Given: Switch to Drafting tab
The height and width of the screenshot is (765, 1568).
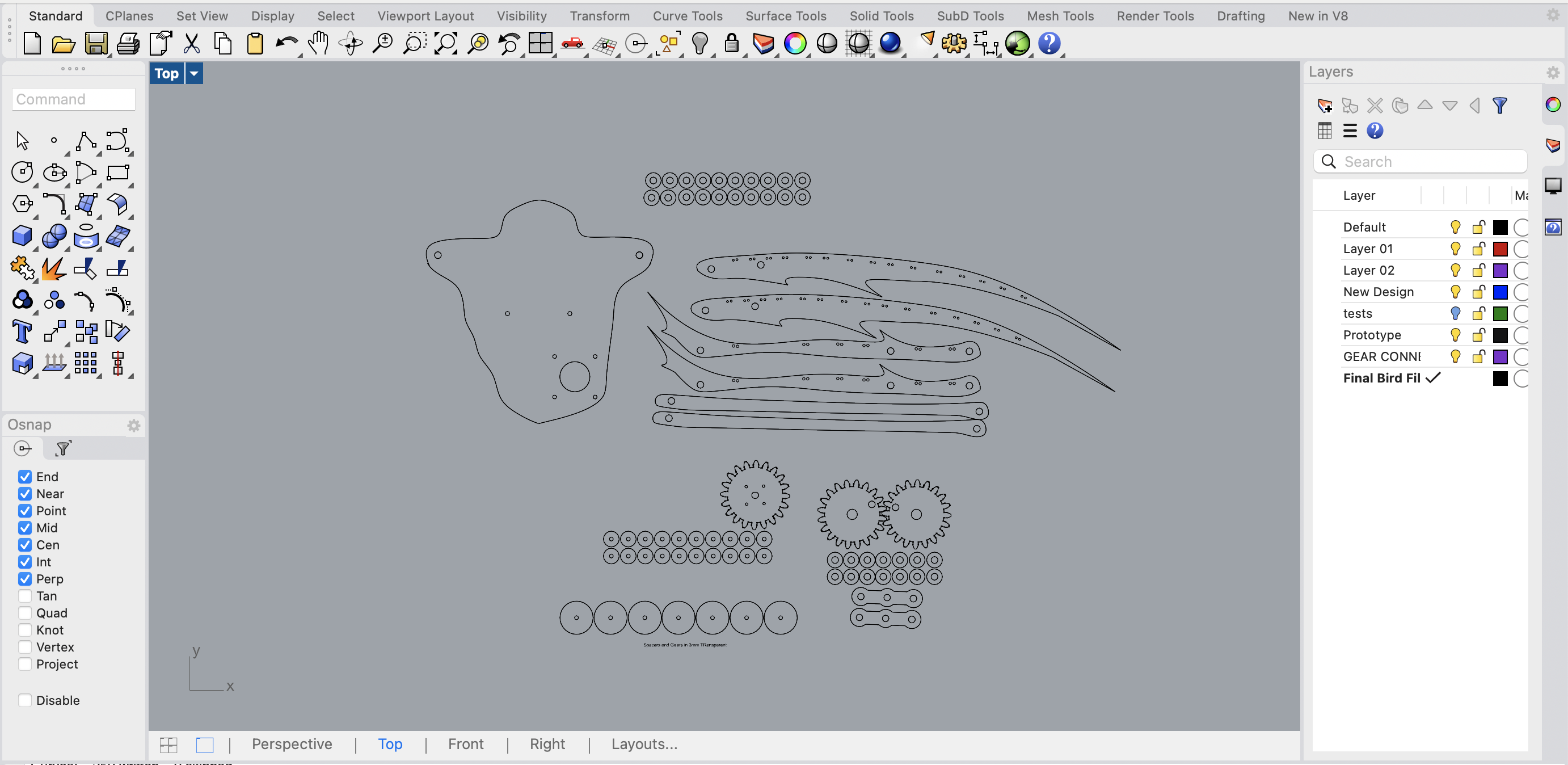Looking at the screenshot, I should click(1241, 16).
